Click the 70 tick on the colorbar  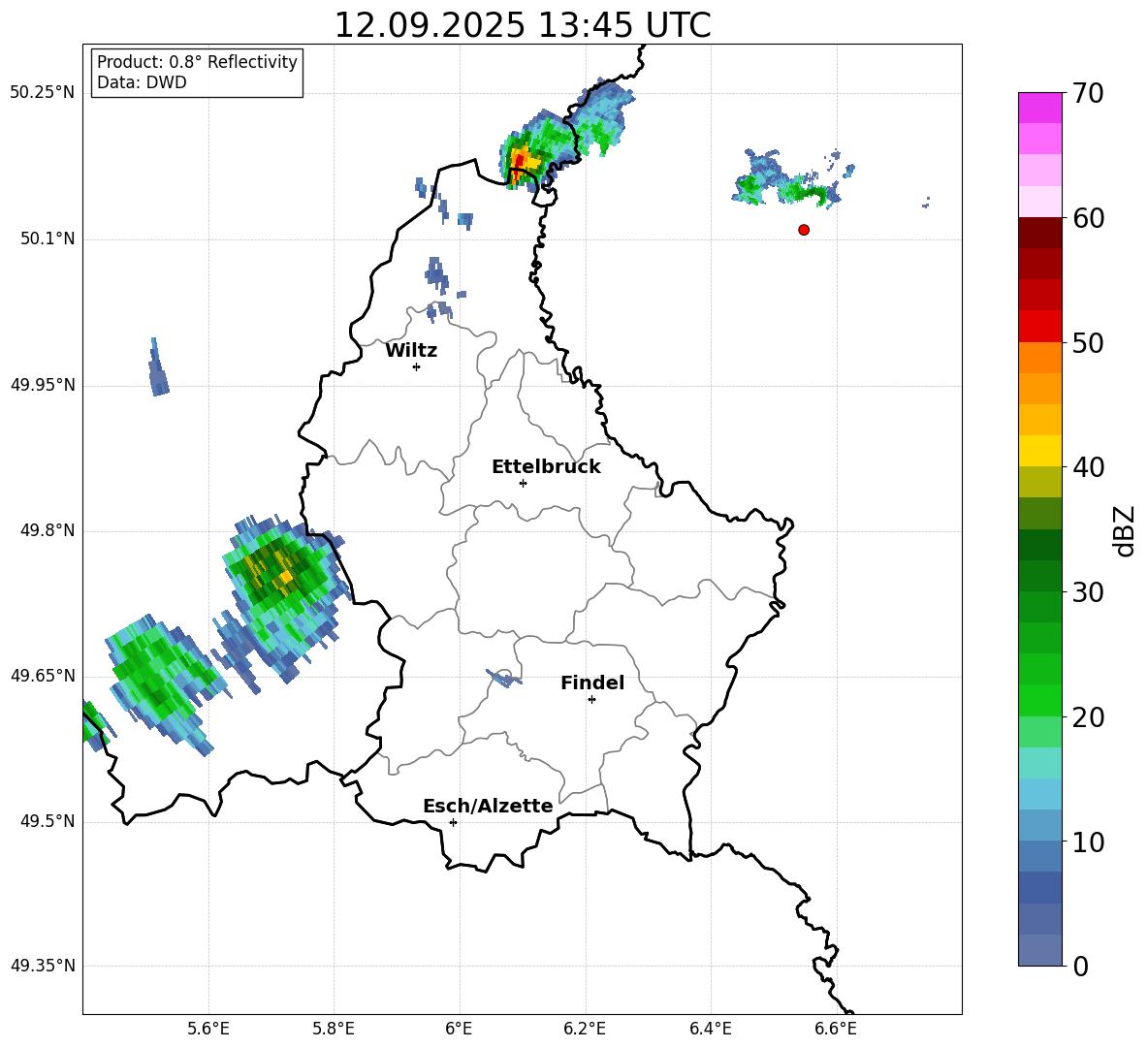pyautogui.click(x=1088, y=94)
